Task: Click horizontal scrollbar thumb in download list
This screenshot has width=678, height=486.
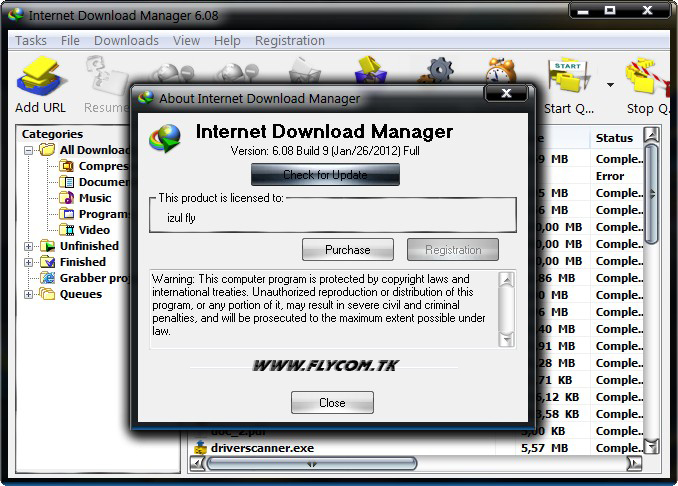Action: 312,464
